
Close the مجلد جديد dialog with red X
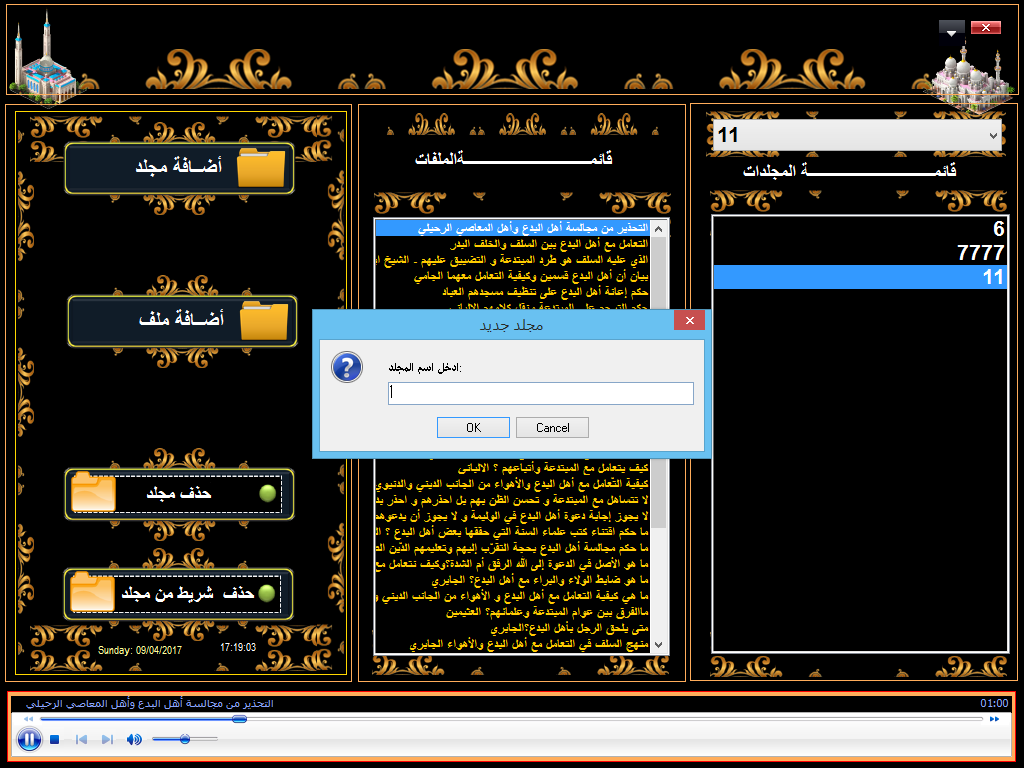(689, 320)
